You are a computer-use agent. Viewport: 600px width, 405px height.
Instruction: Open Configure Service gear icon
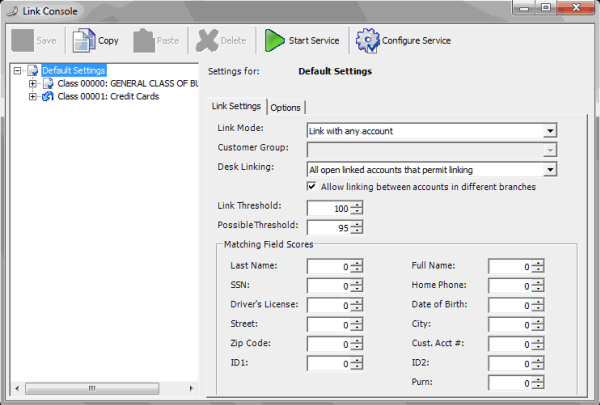coord(369,41)
